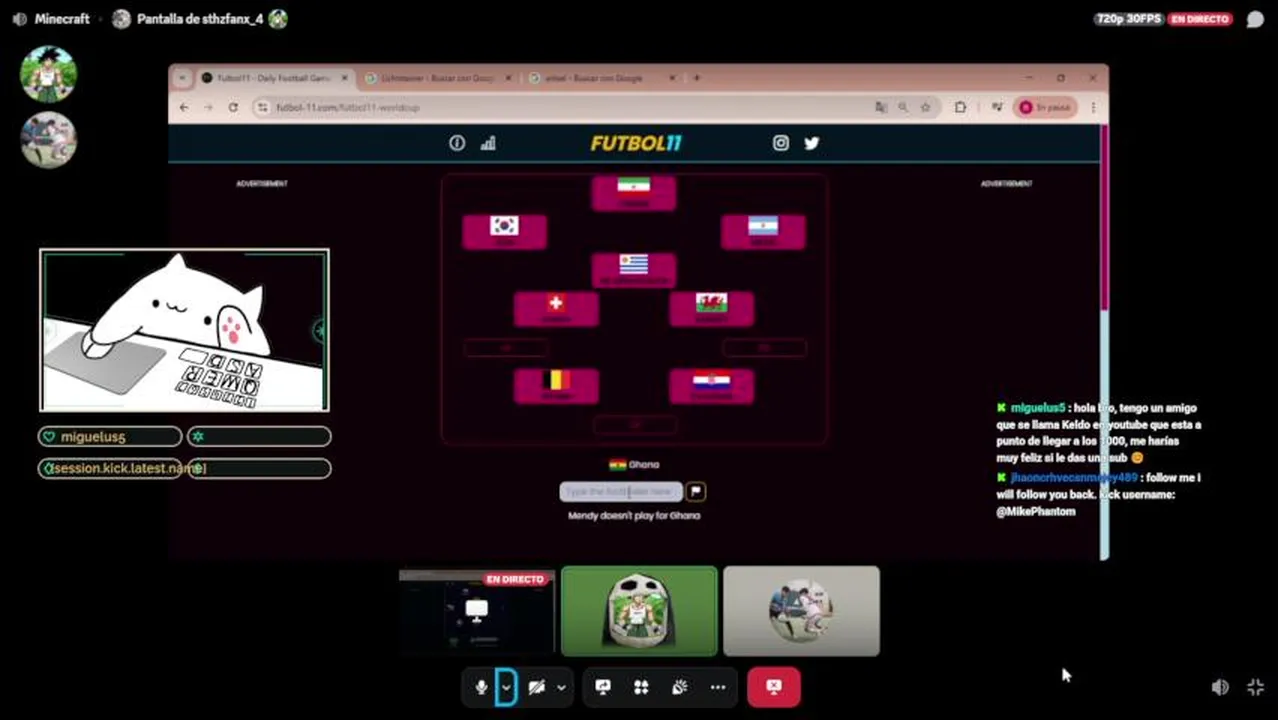Select the grey participant tile
Screen dimensions: 1278x720
point(801,611)
